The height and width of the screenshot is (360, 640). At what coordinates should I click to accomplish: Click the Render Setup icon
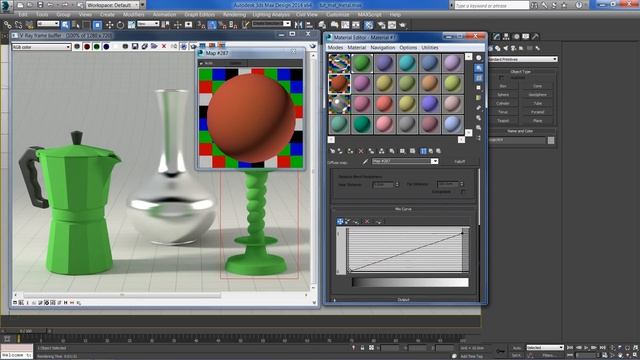381,24
